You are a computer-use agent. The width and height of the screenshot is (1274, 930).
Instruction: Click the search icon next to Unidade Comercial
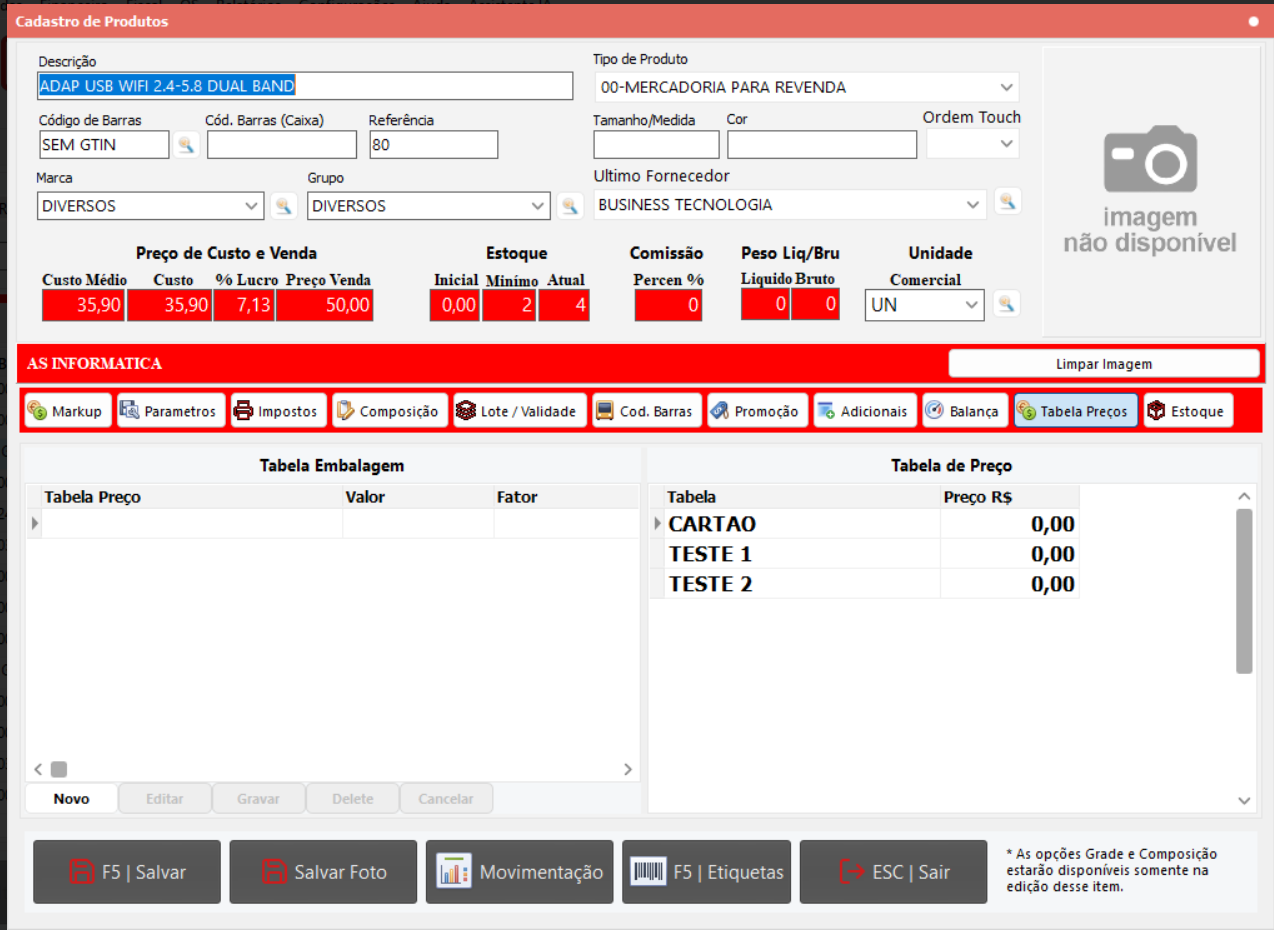point(1007,303)
